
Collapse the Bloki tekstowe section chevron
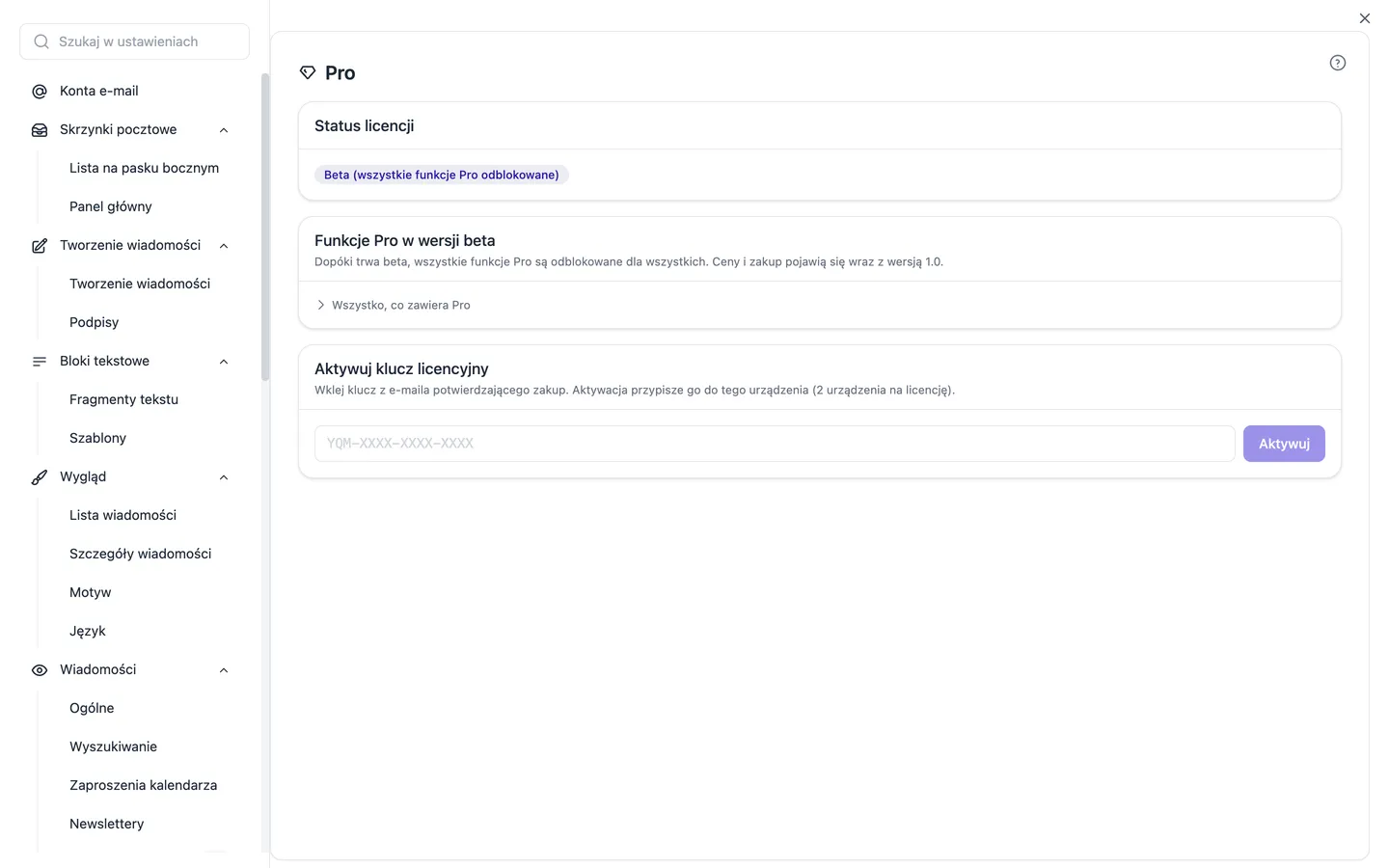point(224,362)
